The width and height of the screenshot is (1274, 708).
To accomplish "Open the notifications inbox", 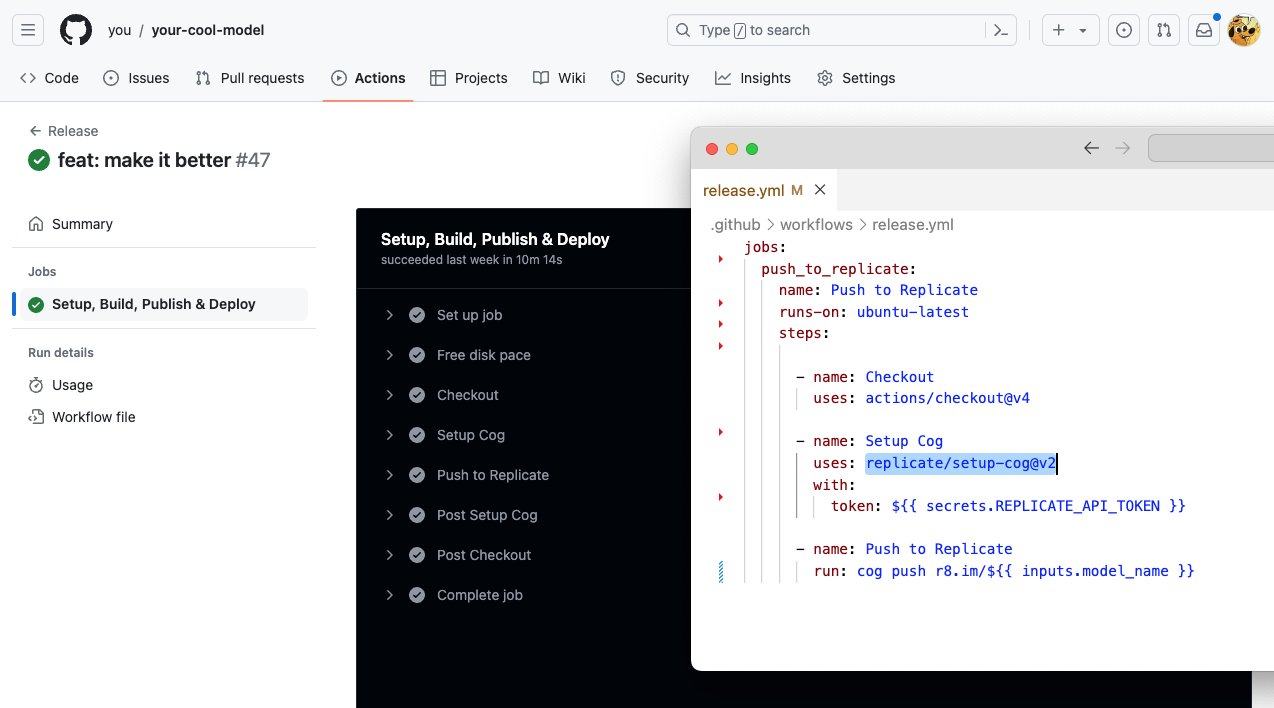I will pyautogui.click(x=1204, y=30).
